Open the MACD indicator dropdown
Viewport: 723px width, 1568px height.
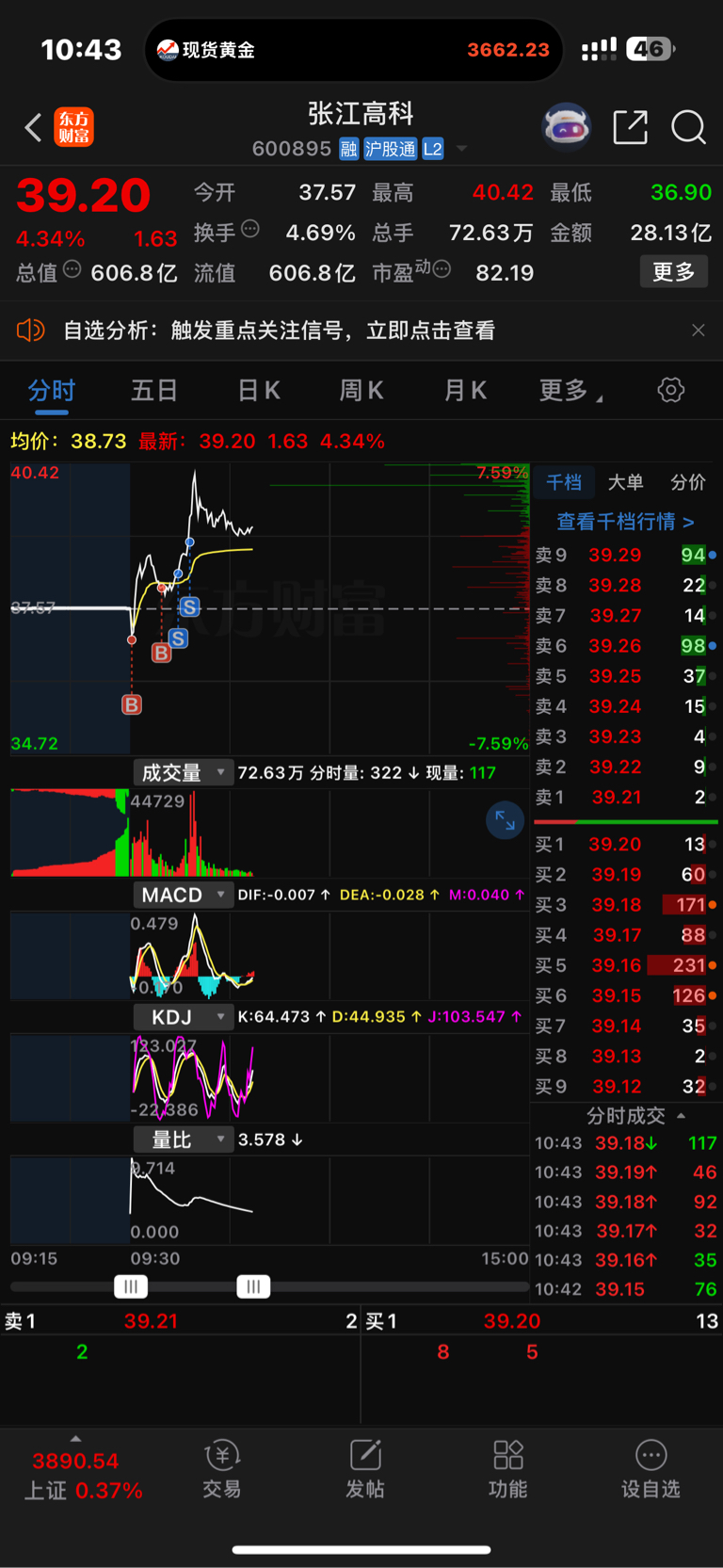184,895
